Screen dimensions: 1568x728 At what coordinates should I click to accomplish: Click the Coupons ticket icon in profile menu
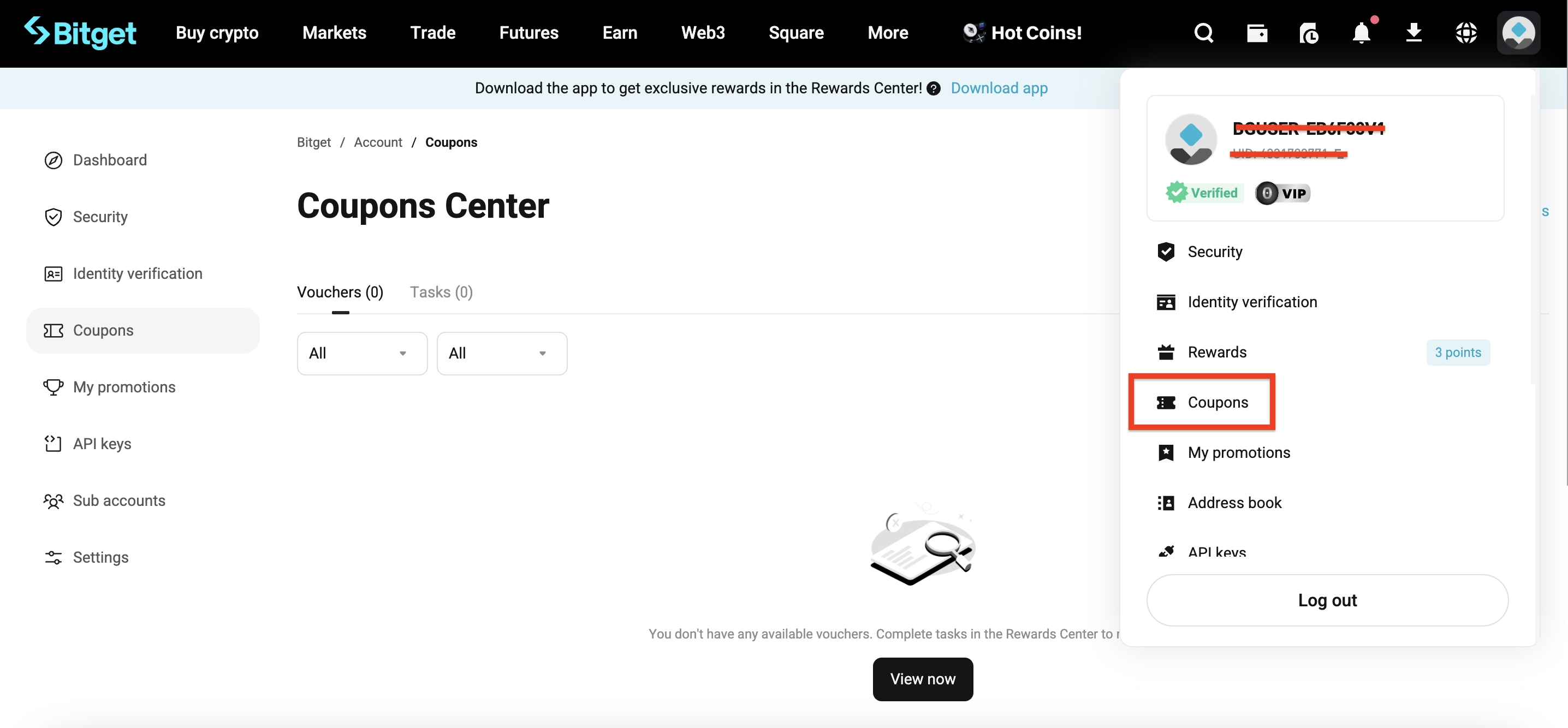(x=1166, y=403)
